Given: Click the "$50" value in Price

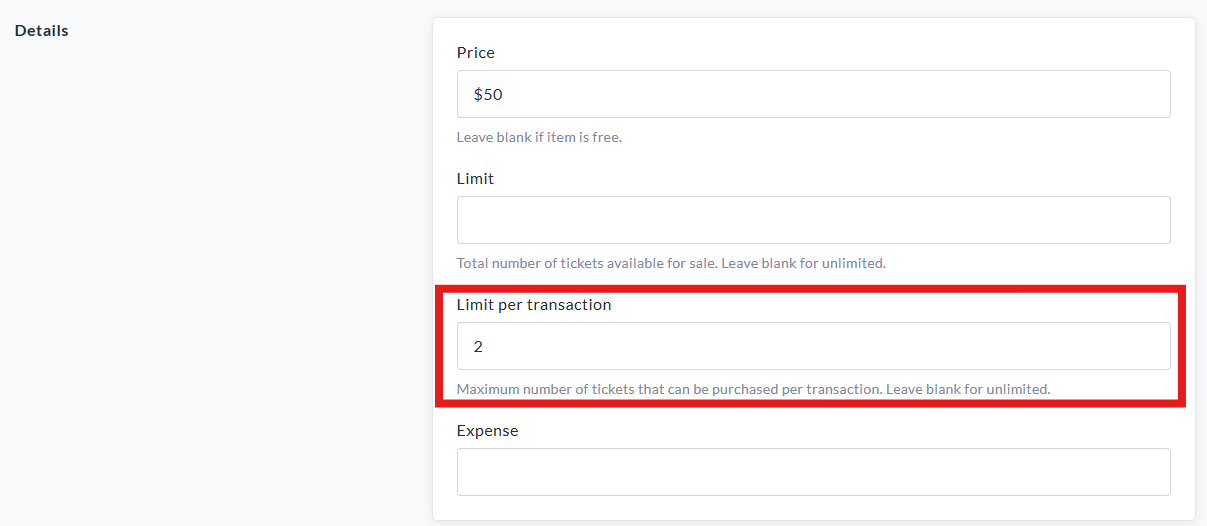Looking at the screenshot, I should click(488, 94).
